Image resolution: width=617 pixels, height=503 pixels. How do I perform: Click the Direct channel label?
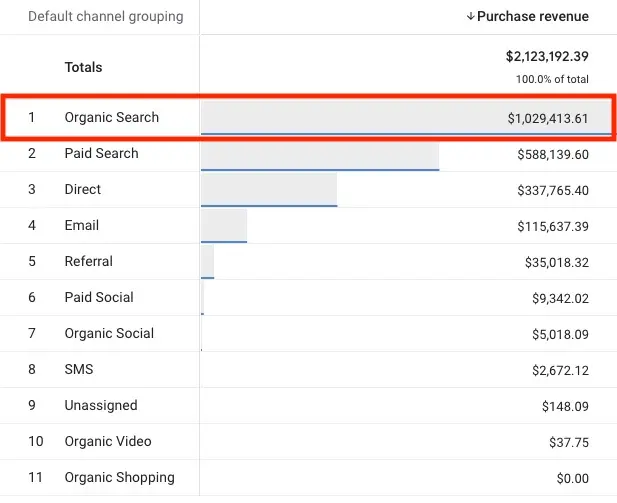(x=83, y=190)
